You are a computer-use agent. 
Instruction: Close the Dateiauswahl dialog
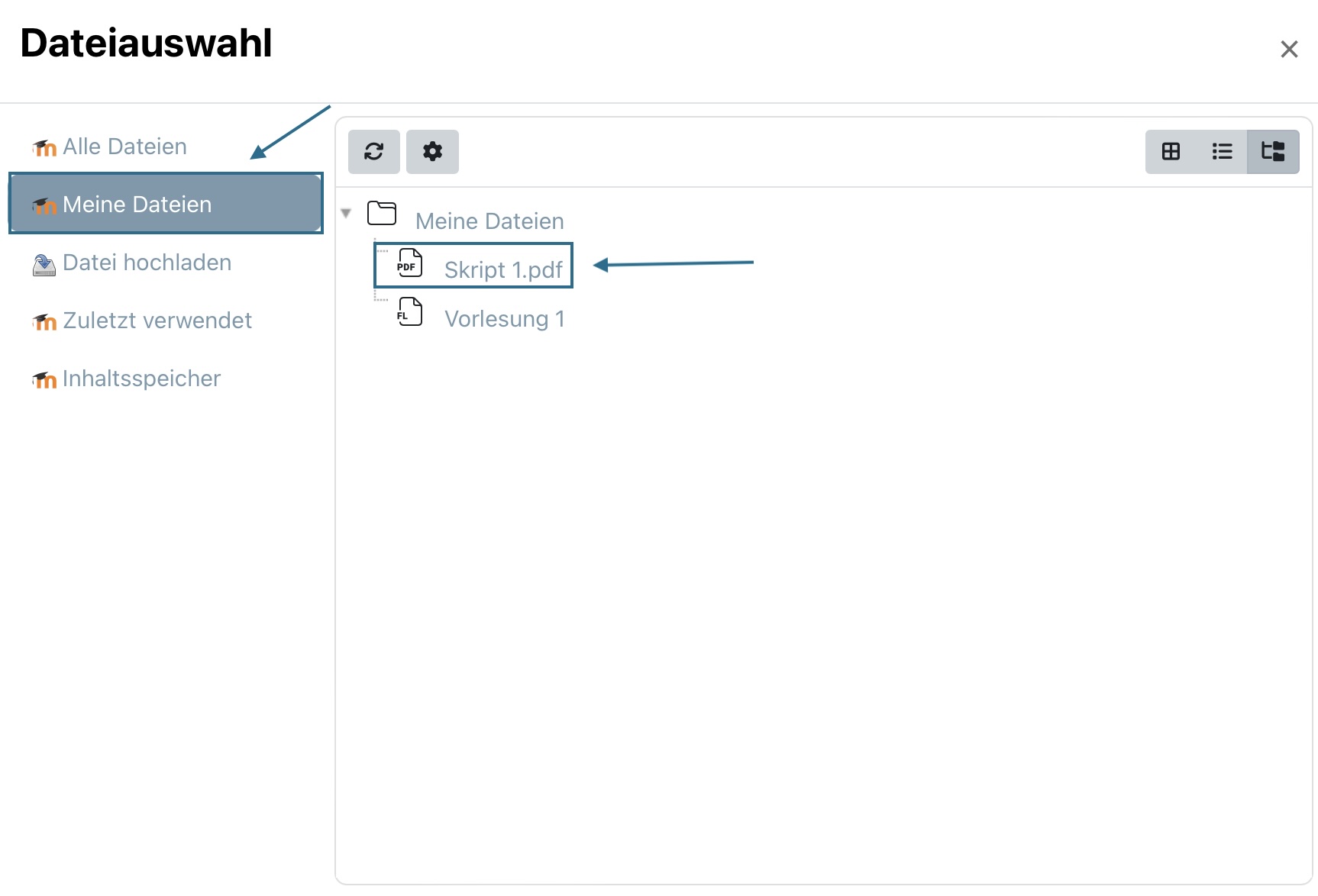pyautogui.click(x=1289, y=49)
